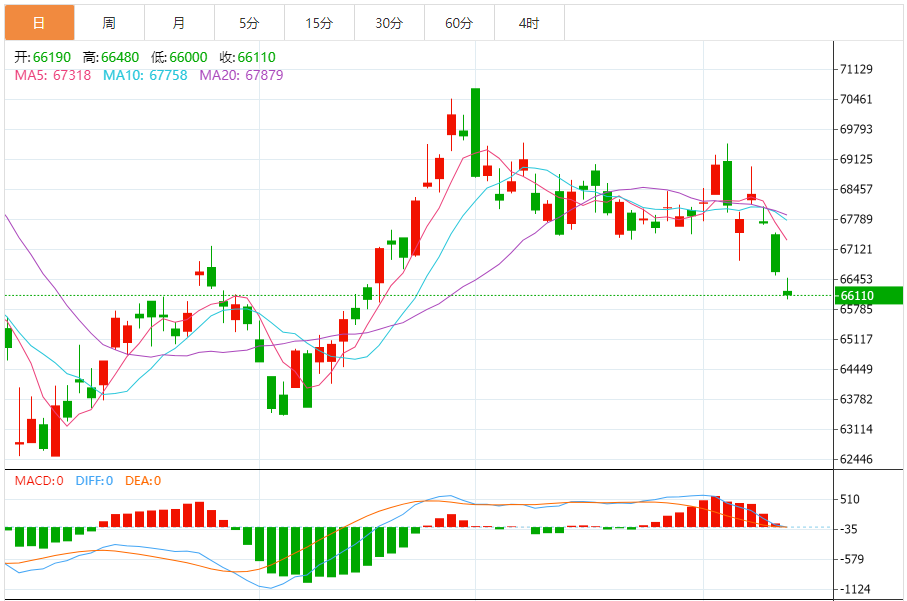This screenshot has width=907, height=601.
Task: Click the MA5: 67318 label
Action: click(x=53, y=75)
